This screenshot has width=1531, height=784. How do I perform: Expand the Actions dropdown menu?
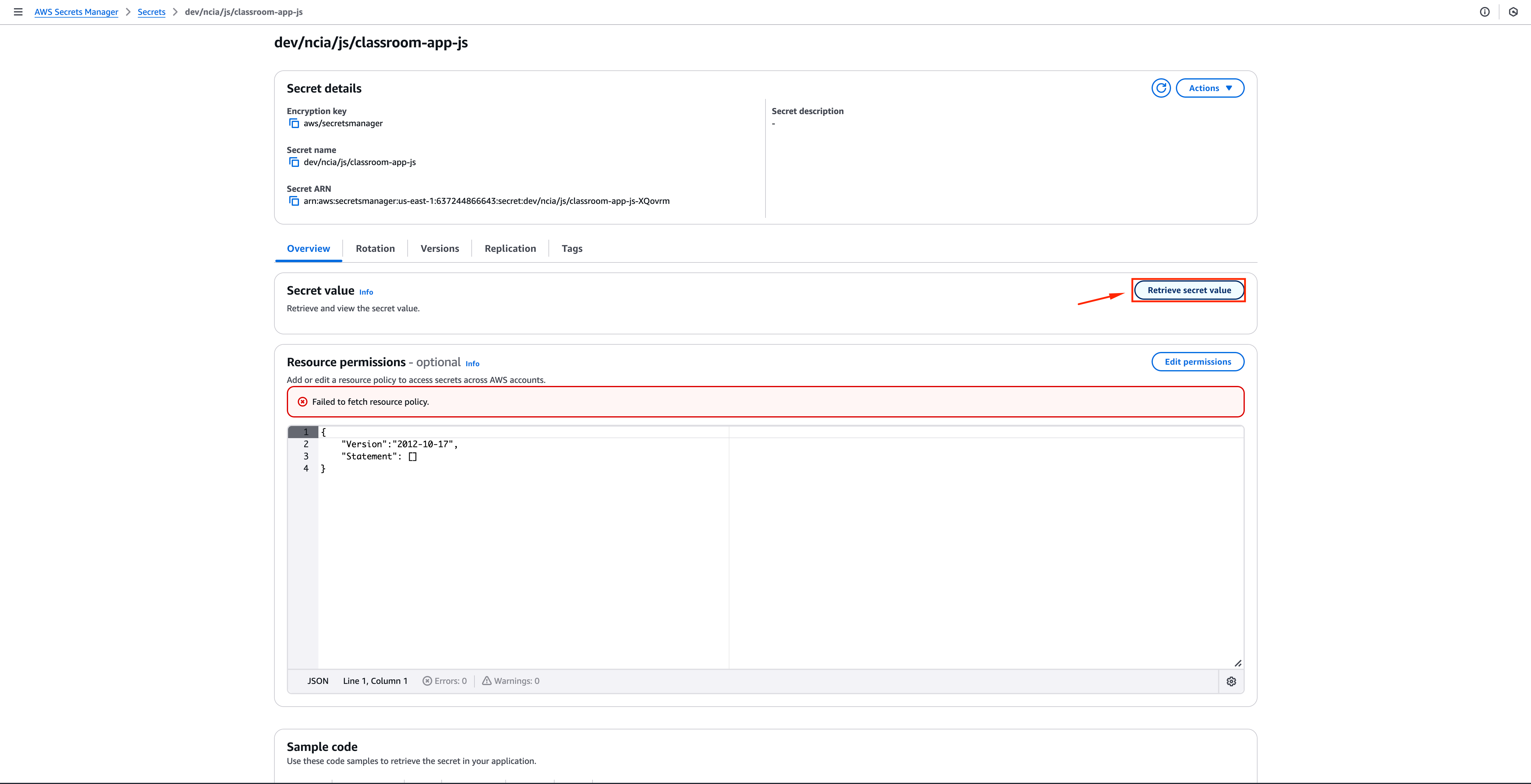tap(1210, 88)
